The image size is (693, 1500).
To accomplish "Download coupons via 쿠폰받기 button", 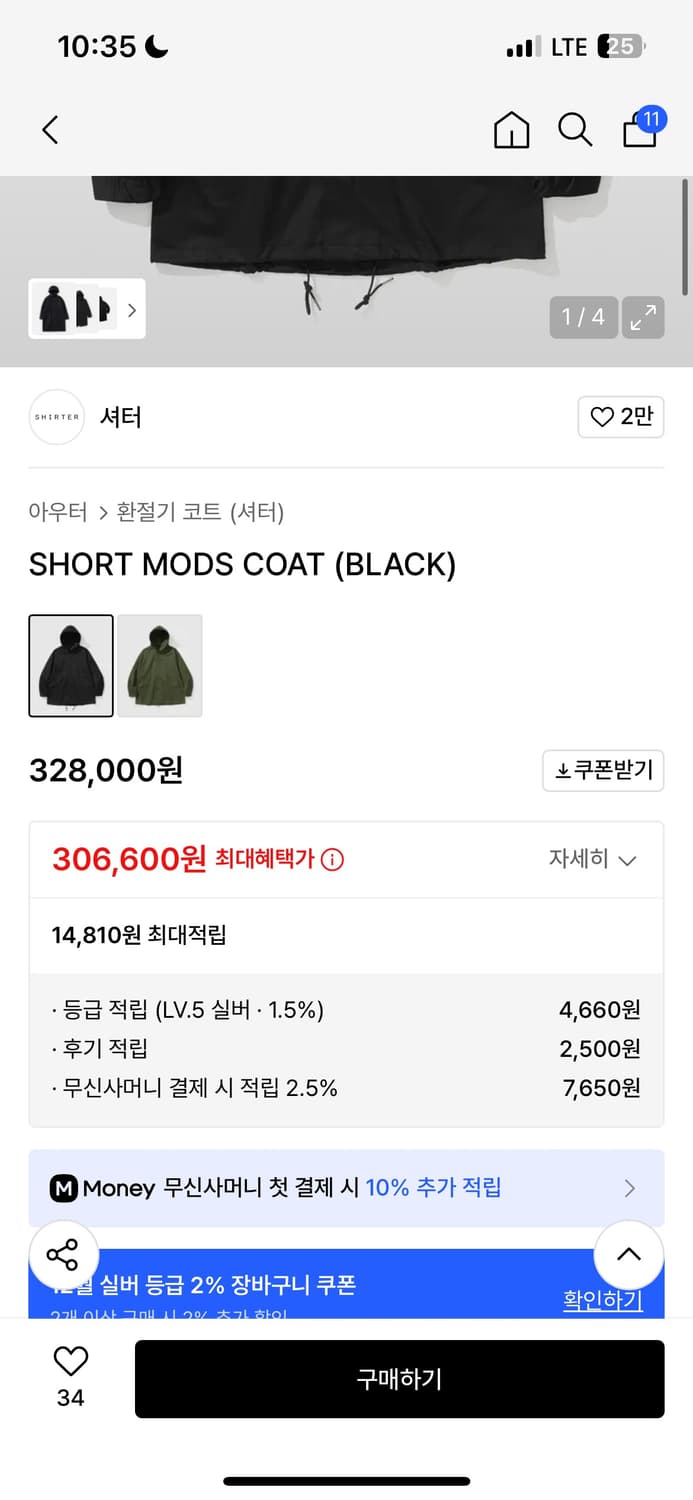I will point(603,770).
